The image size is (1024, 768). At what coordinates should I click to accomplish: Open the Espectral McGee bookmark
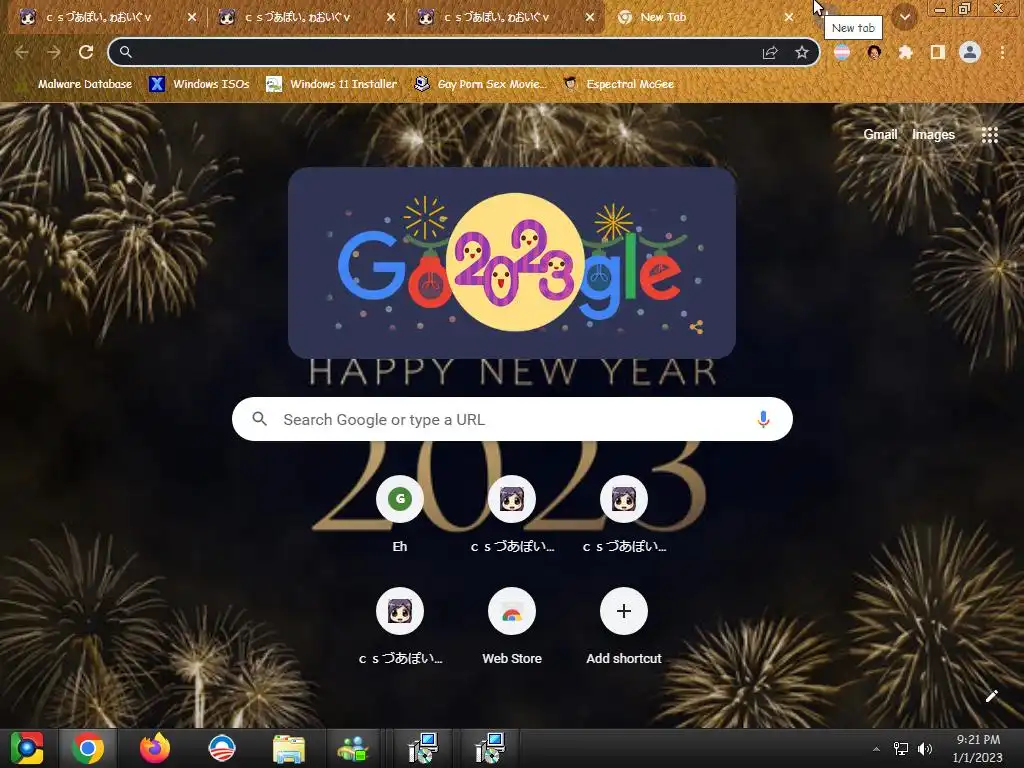618,84
